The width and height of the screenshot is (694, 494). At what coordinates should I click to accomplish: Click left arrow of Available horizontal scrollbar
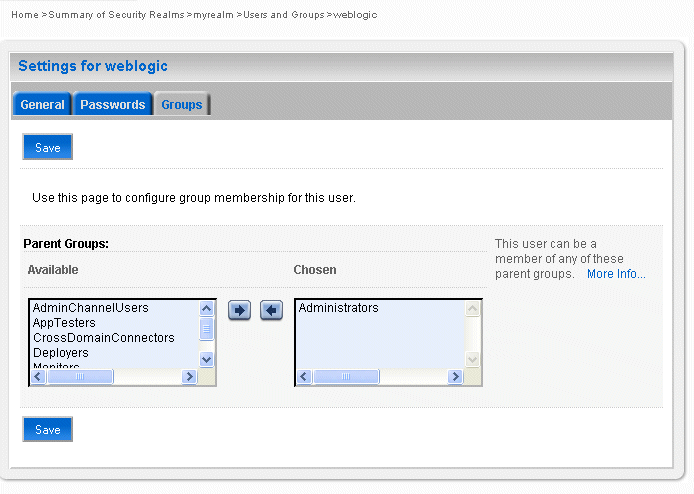pos(38,377)
